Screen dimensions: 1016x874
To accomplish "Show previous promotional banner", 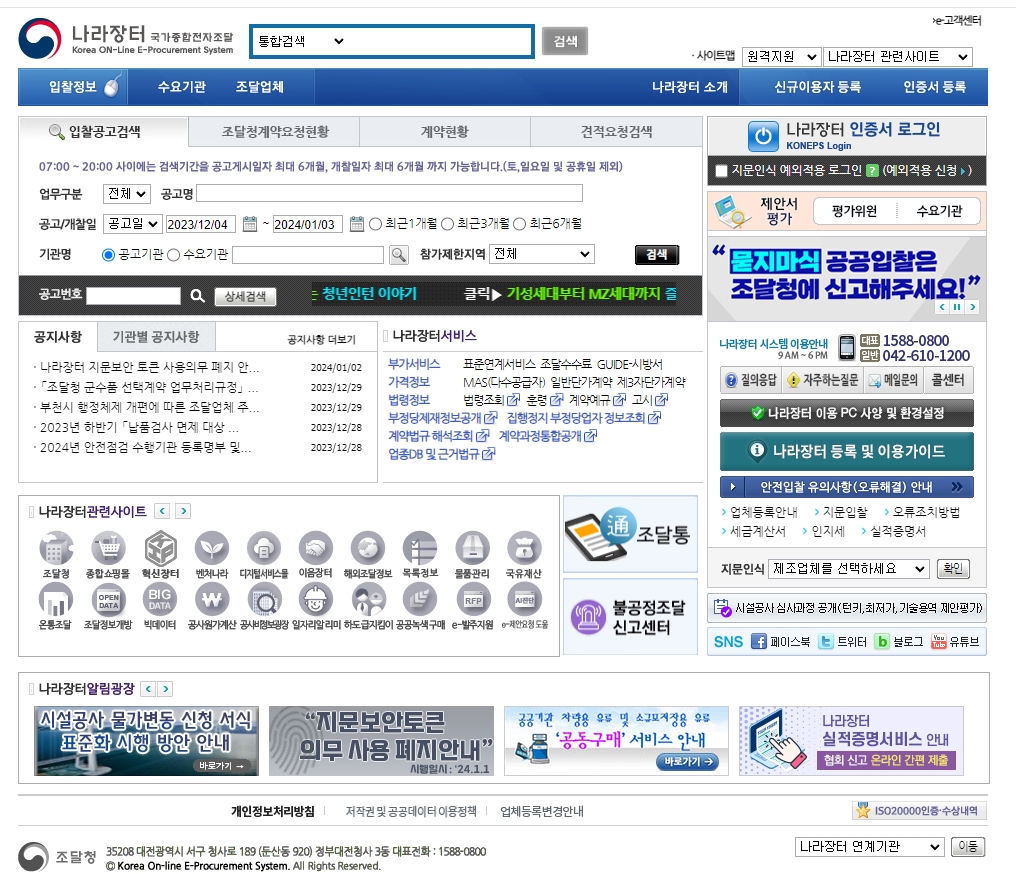I will pyautogui.click(x=942, y=307).
